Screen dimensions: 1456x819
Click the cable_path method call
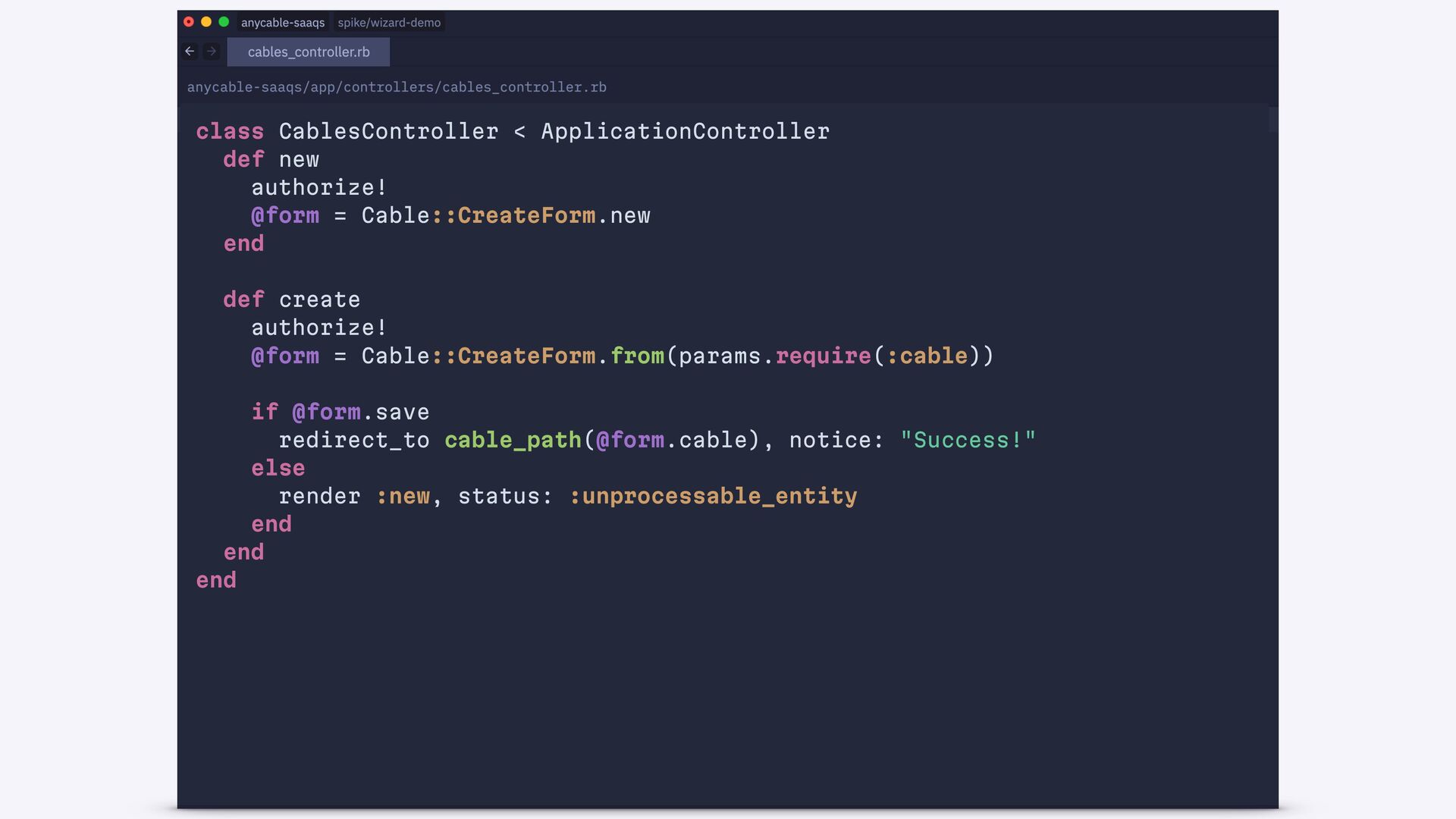tap(513, 440)
